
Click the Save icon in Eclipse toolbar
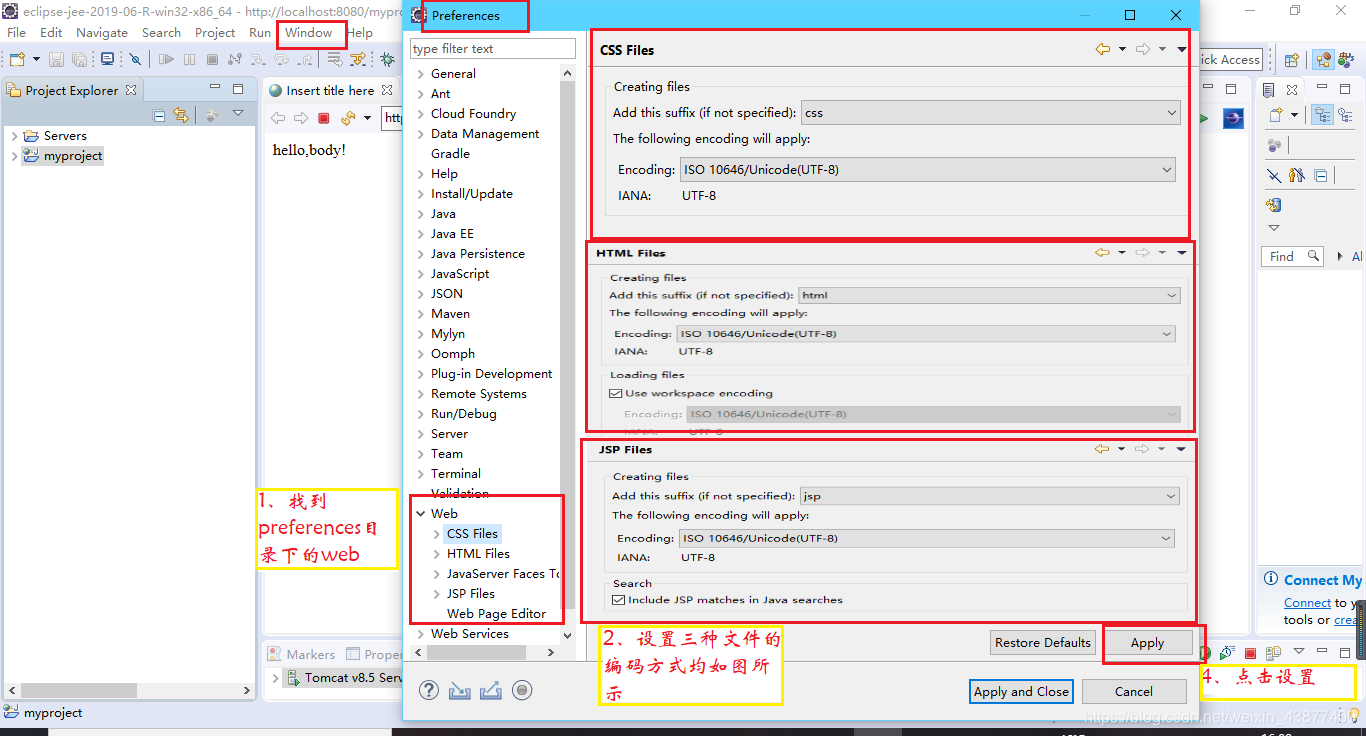pos(56,60)
